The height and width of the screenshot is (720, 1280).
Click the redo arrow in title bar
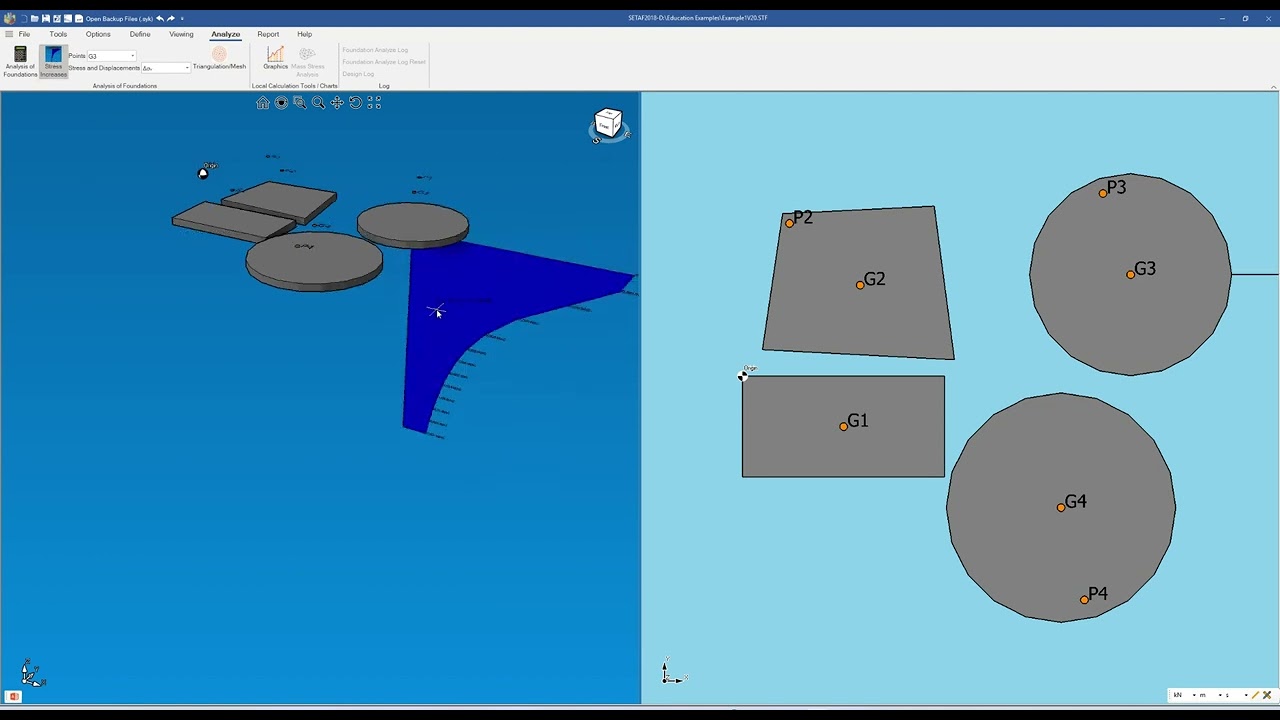tap(171, 18)
